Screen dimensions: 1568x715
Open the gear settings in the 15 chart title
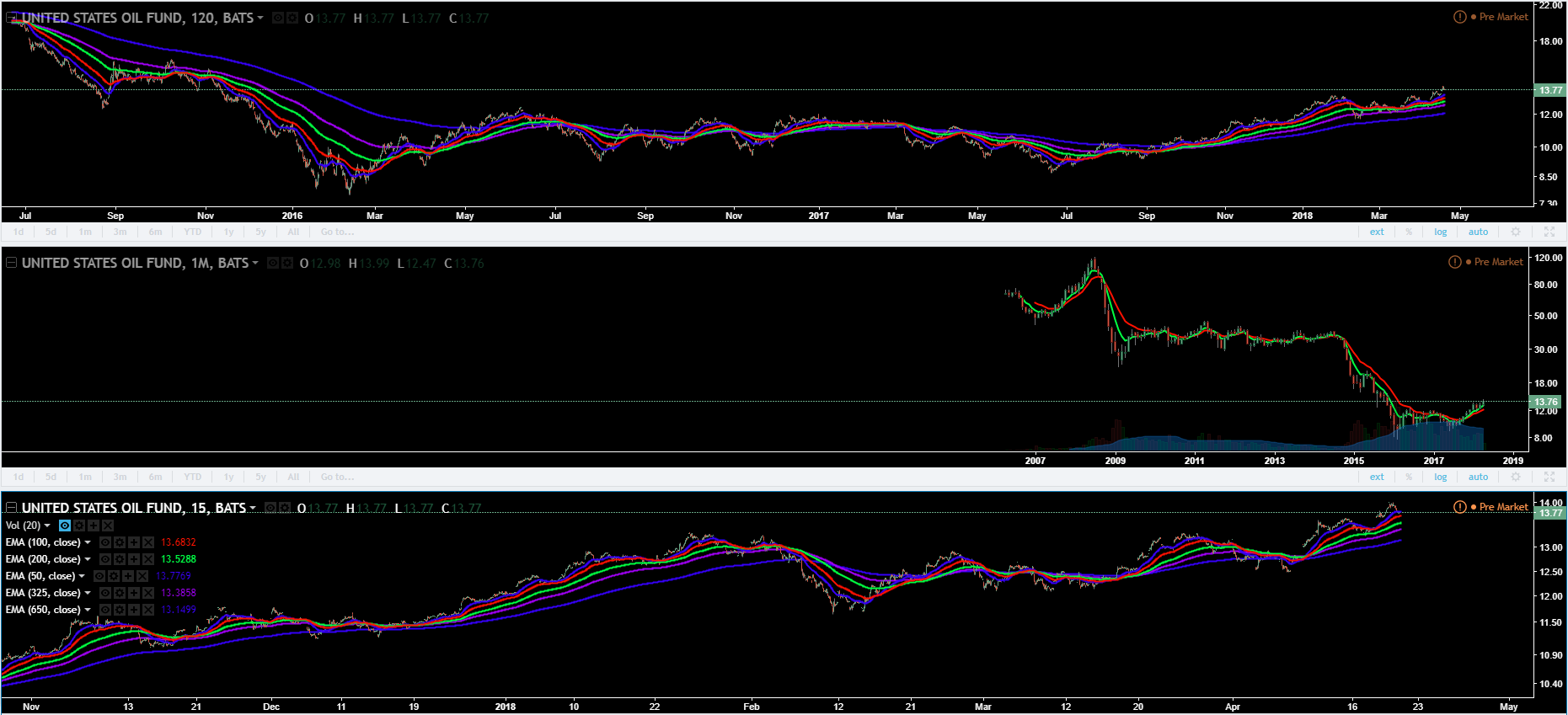click(x=285, y=508)
